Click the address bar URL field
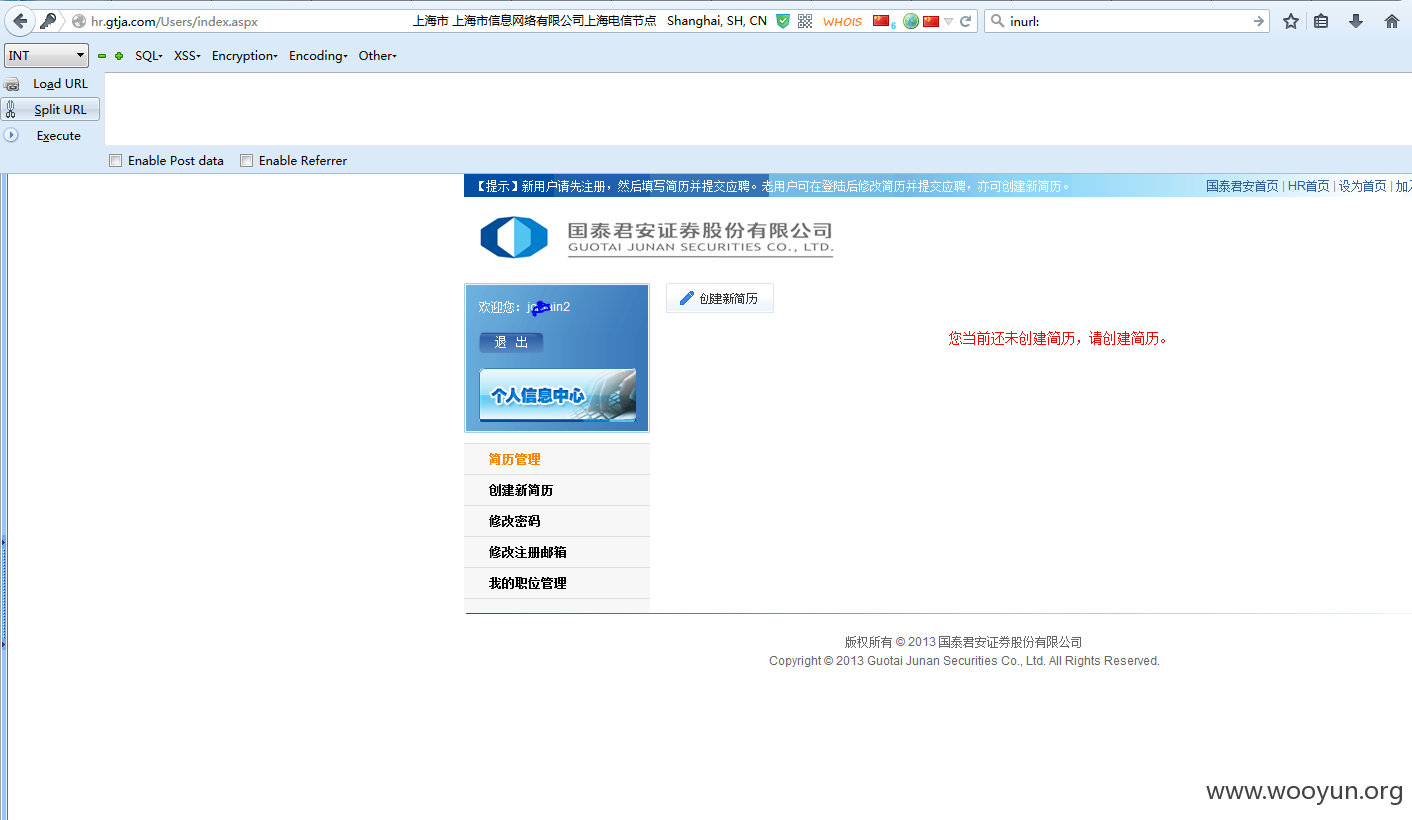This screenshot has height=820, width=1412. click(240, 21)
